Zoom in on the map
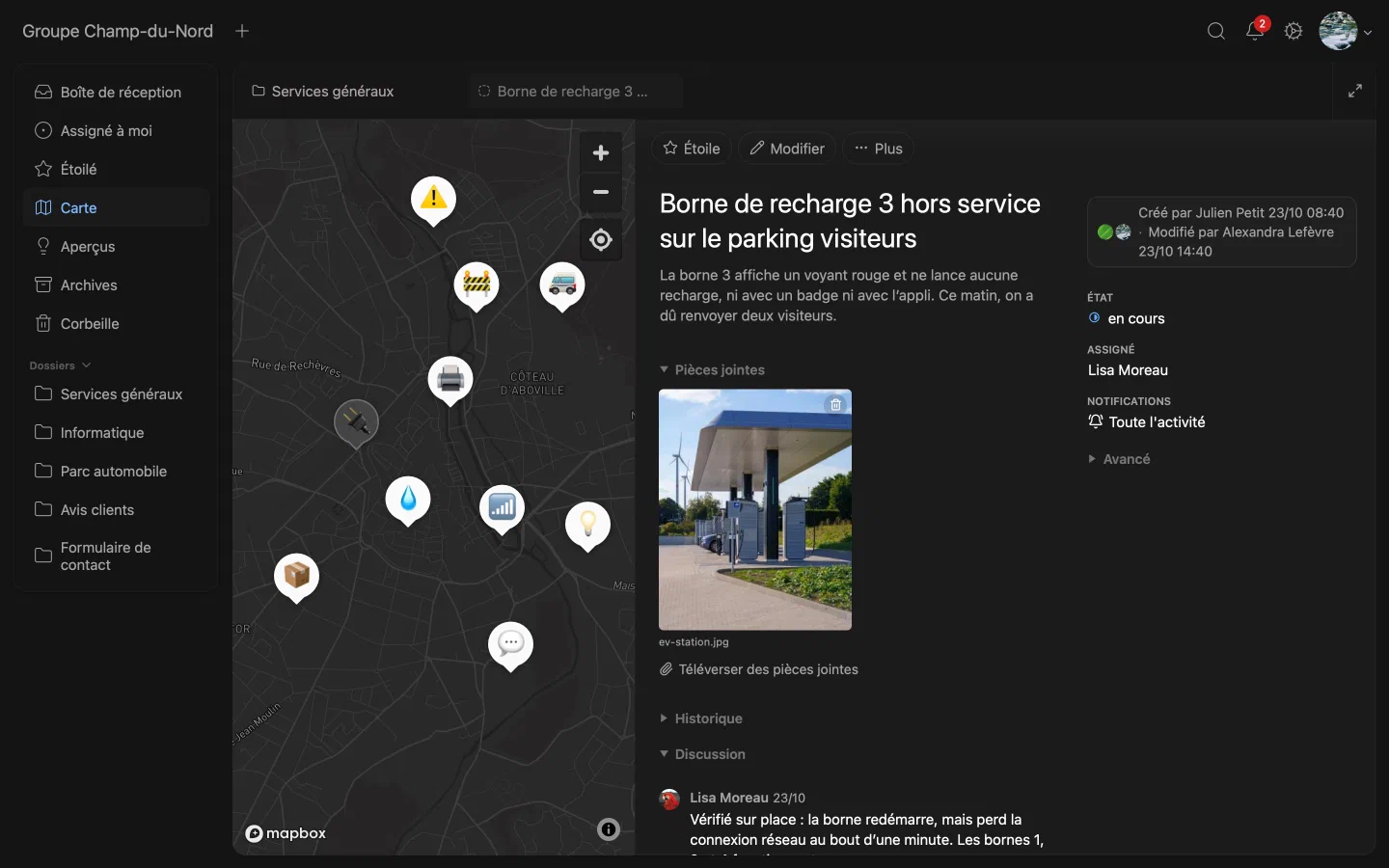 point(601,153)
